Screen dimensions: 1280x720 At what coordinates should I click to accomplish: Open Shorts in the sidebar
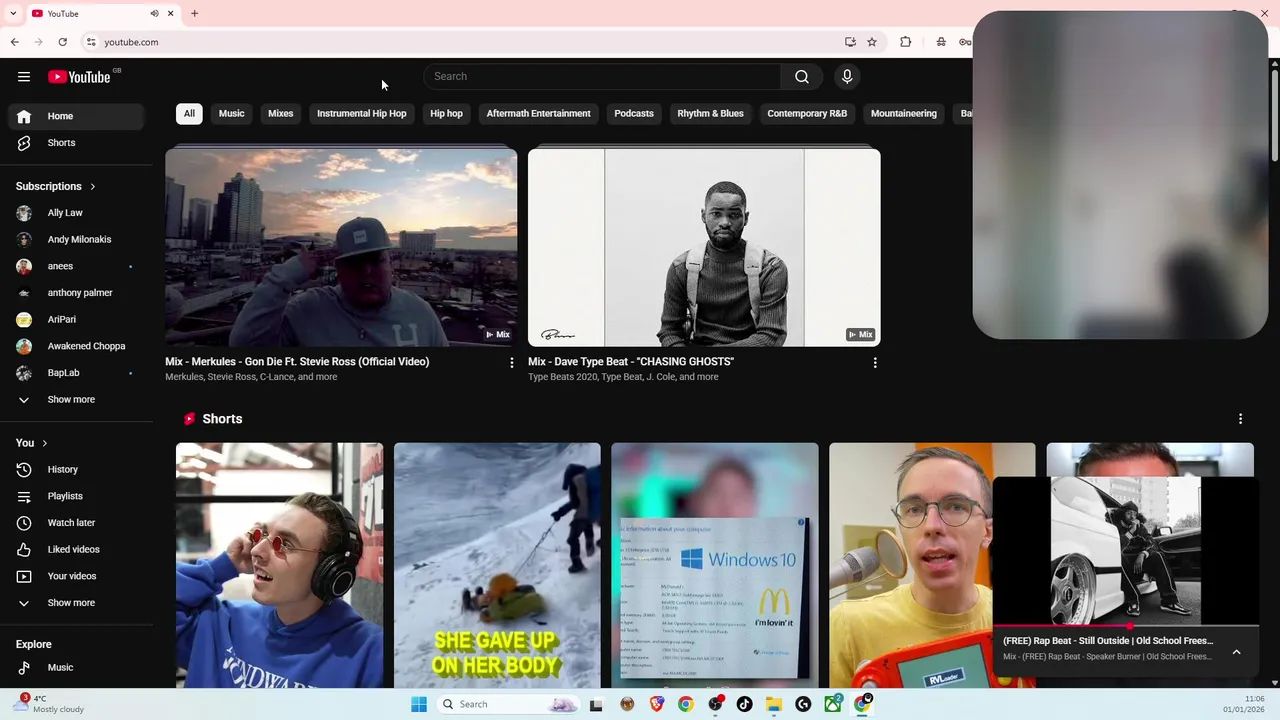(x=77, y=143)
